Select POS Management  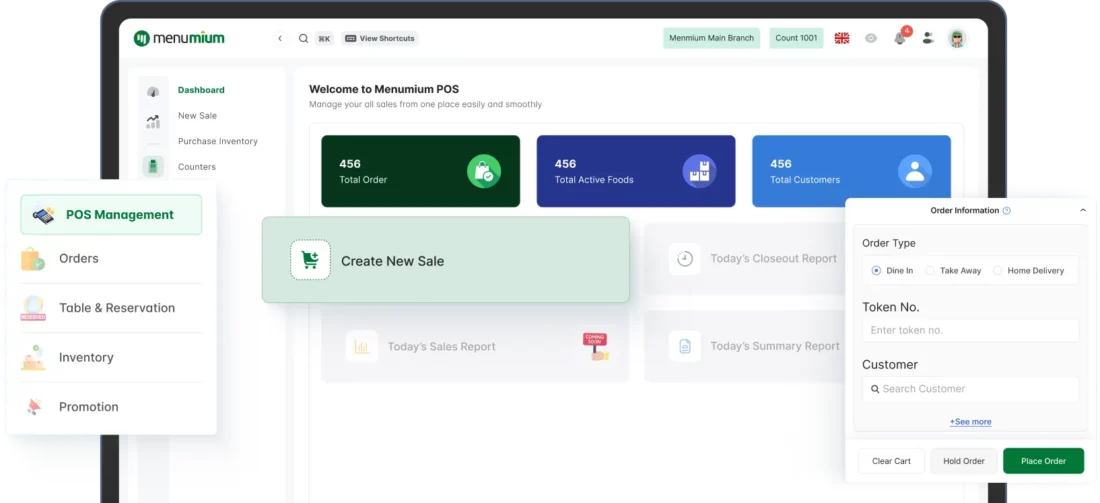(111, 215)
